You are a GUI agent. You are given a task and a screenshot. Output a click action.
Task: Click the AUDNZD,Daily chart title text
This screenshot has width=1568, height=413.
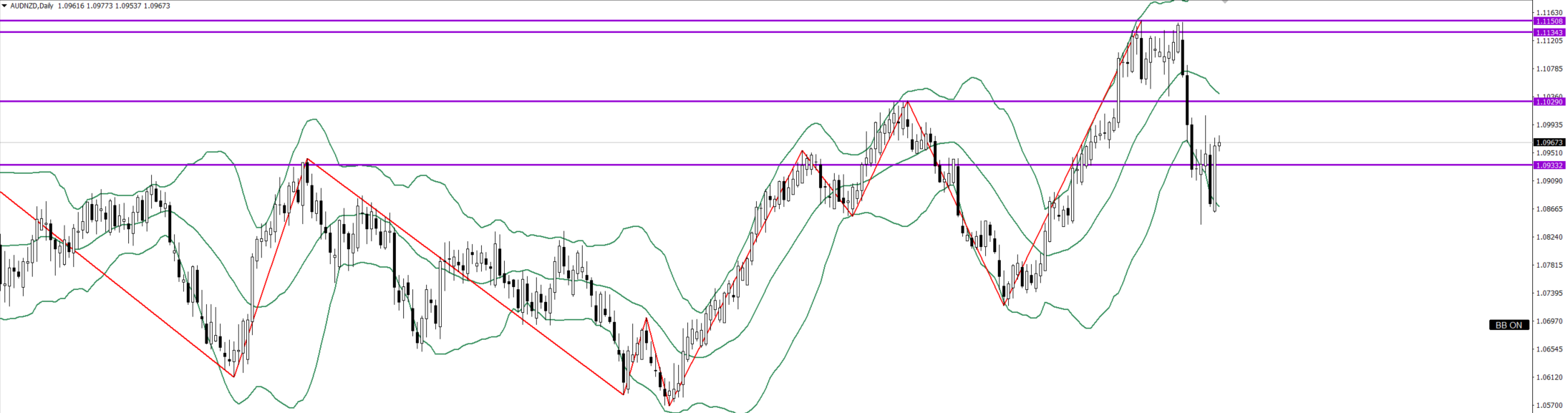pos(31,6)
